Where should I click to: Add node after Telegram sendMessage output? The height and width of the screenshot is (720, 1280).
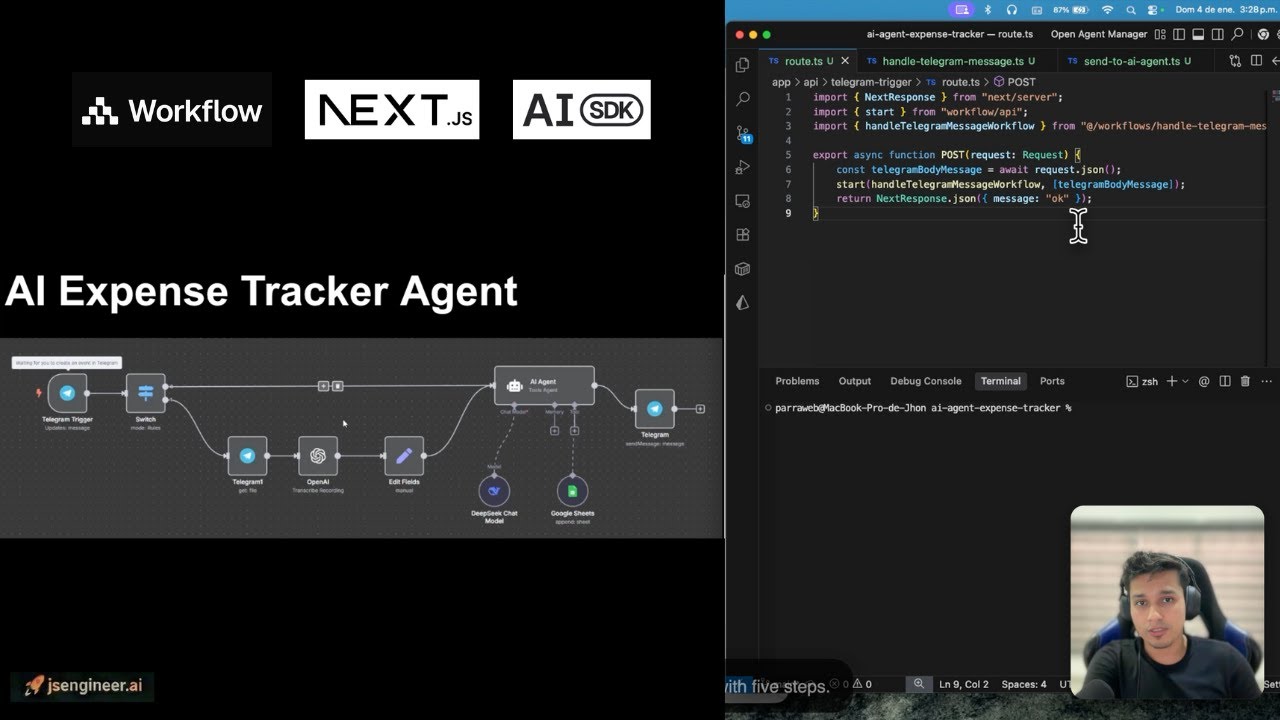click(x=700, y=409)
